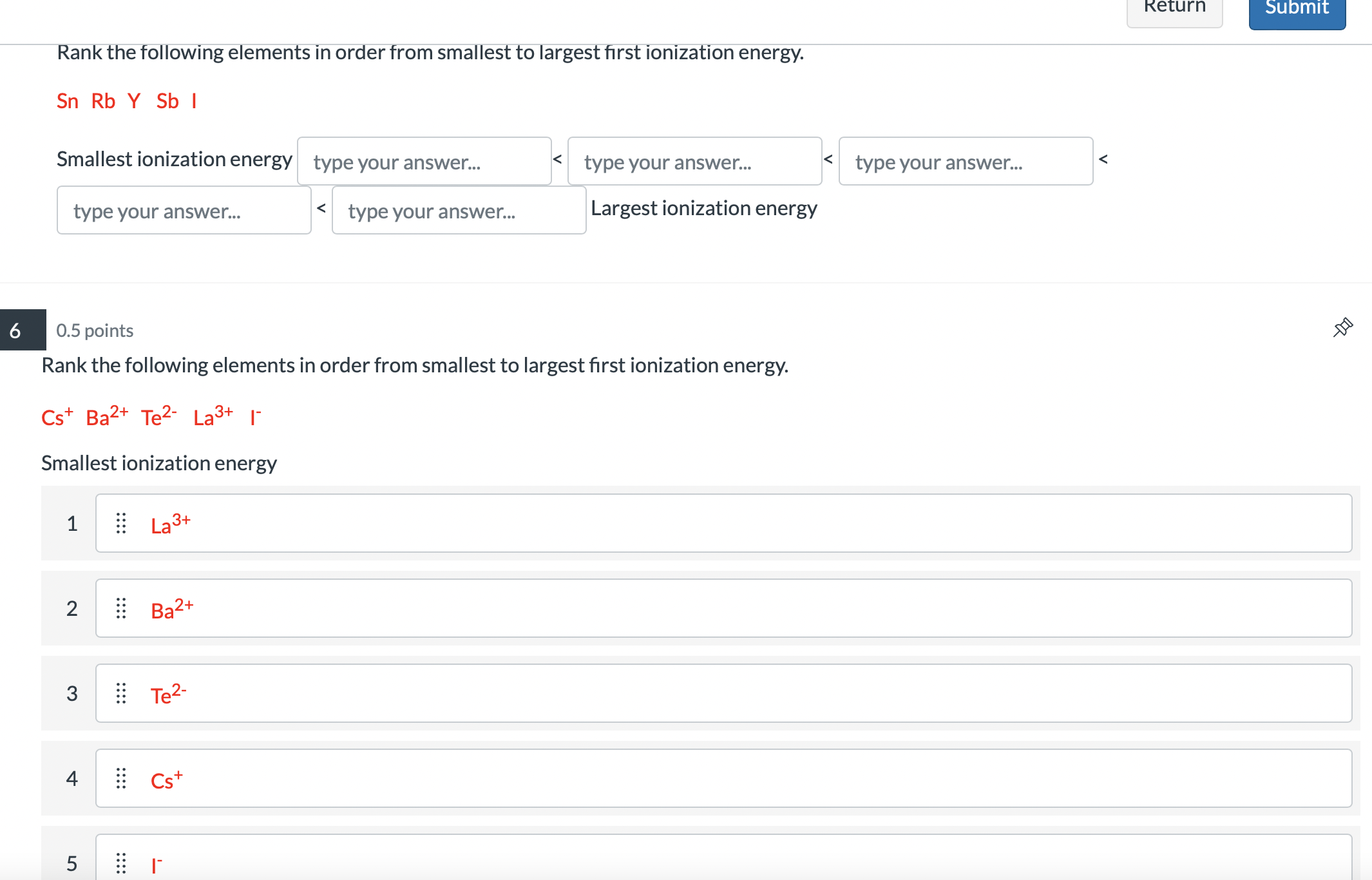Click the fourth answer input field
The height and width of the screenshot is (880, 1372).
[x=184, y=210]
